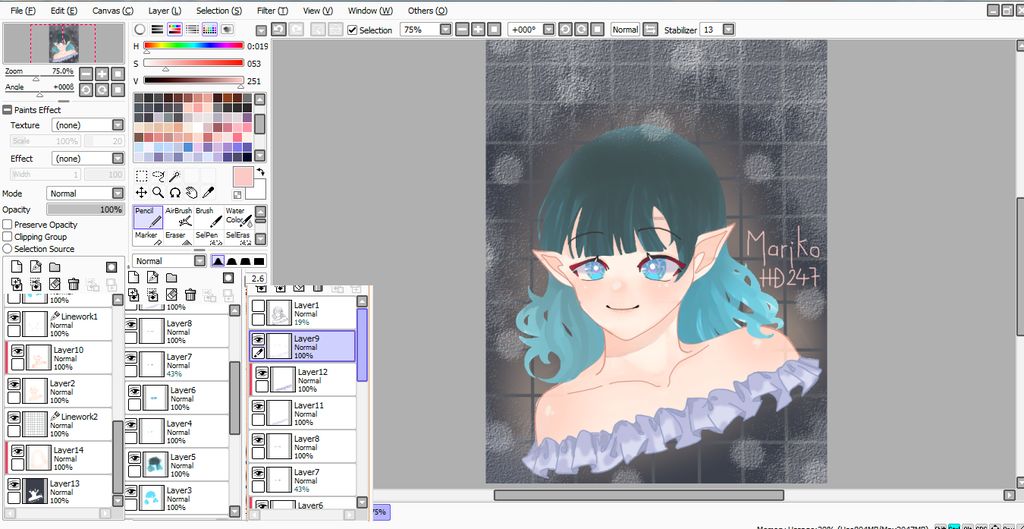Hide Layer12 via its eye icon
1024x529 pixels.
pos(262,373)
